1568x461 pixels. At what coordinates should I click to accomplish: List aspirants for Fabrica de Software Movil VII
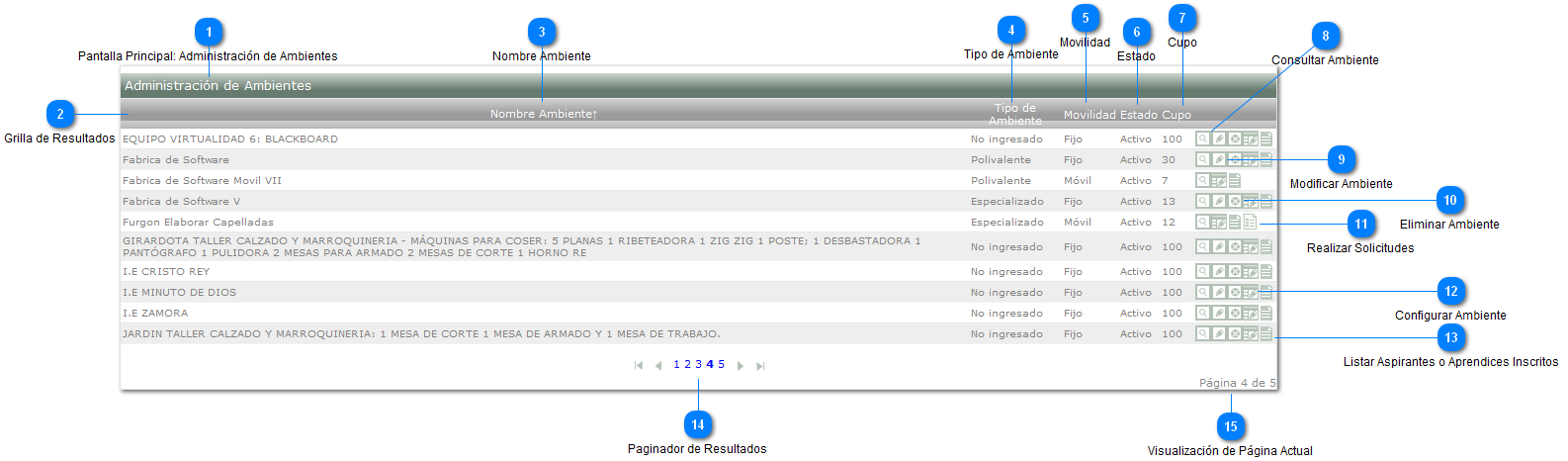1235,180
